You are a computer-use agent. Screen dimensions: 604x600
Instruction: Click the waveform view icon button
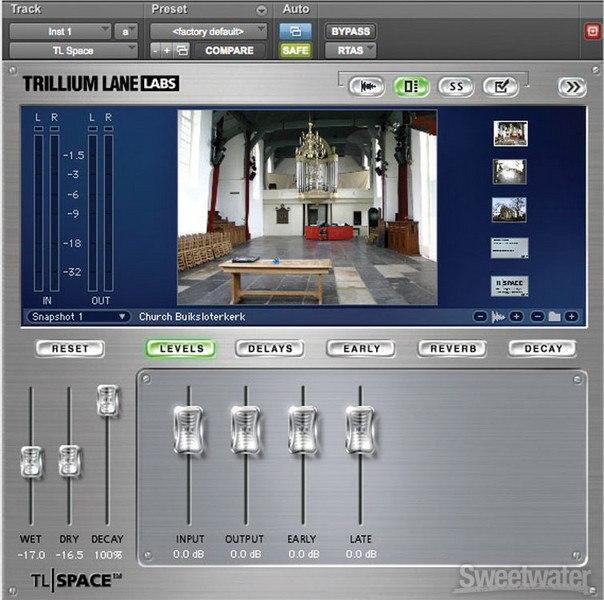point(366,87)
